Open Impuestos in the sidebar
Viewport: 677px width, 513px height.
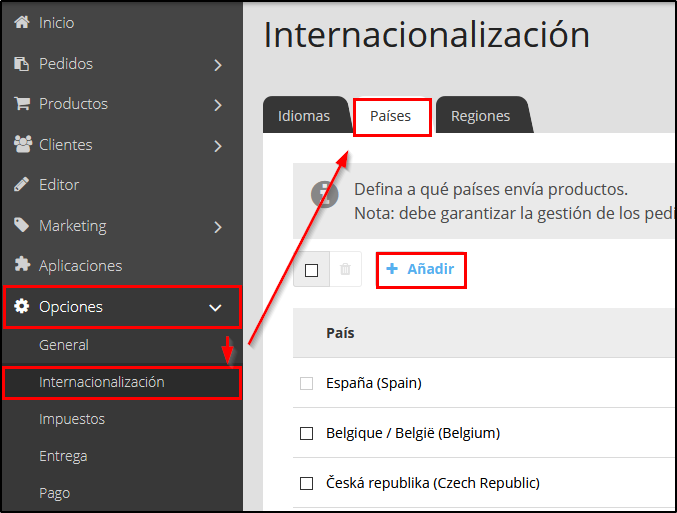click(x=71, y=419)
